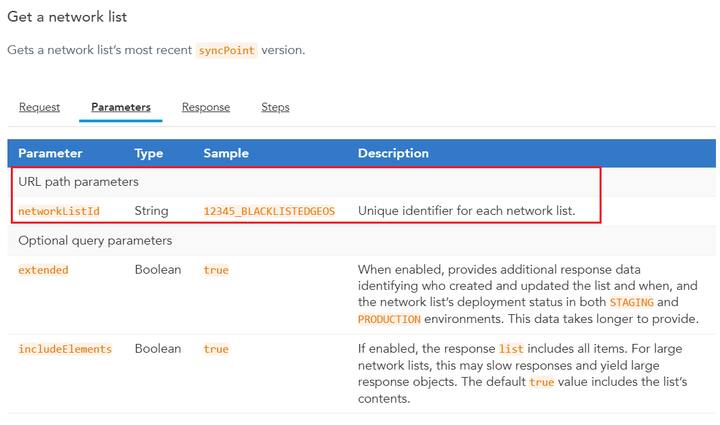Click the true sample for includeElements
The height and width of the screenshot is (425, 720).
coord(216,349)
